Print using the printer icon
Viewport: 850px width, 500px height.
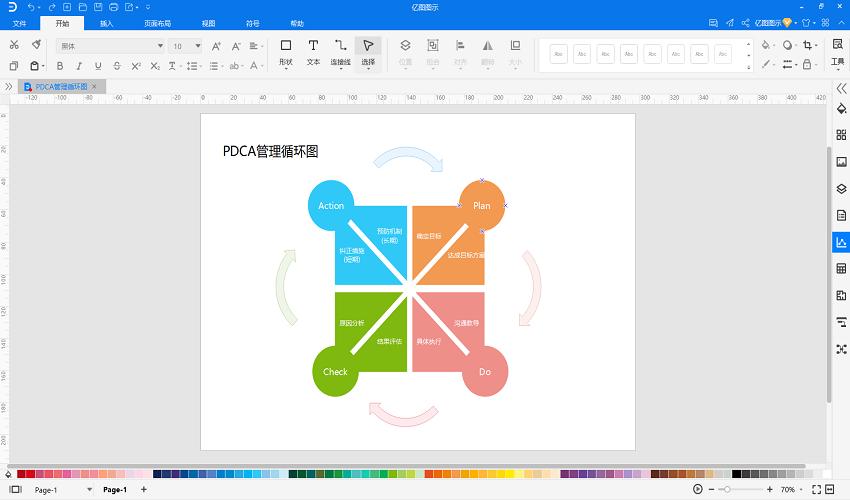(x=113, y=7)
